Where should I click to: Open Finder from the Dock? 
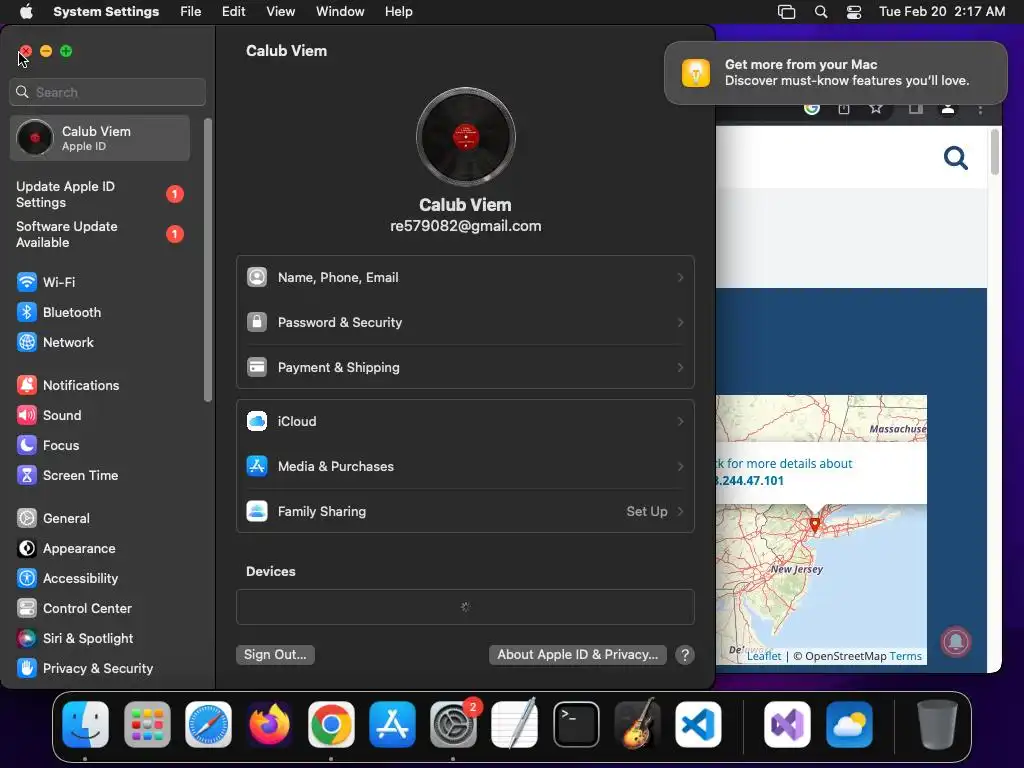tap(86, 724)
